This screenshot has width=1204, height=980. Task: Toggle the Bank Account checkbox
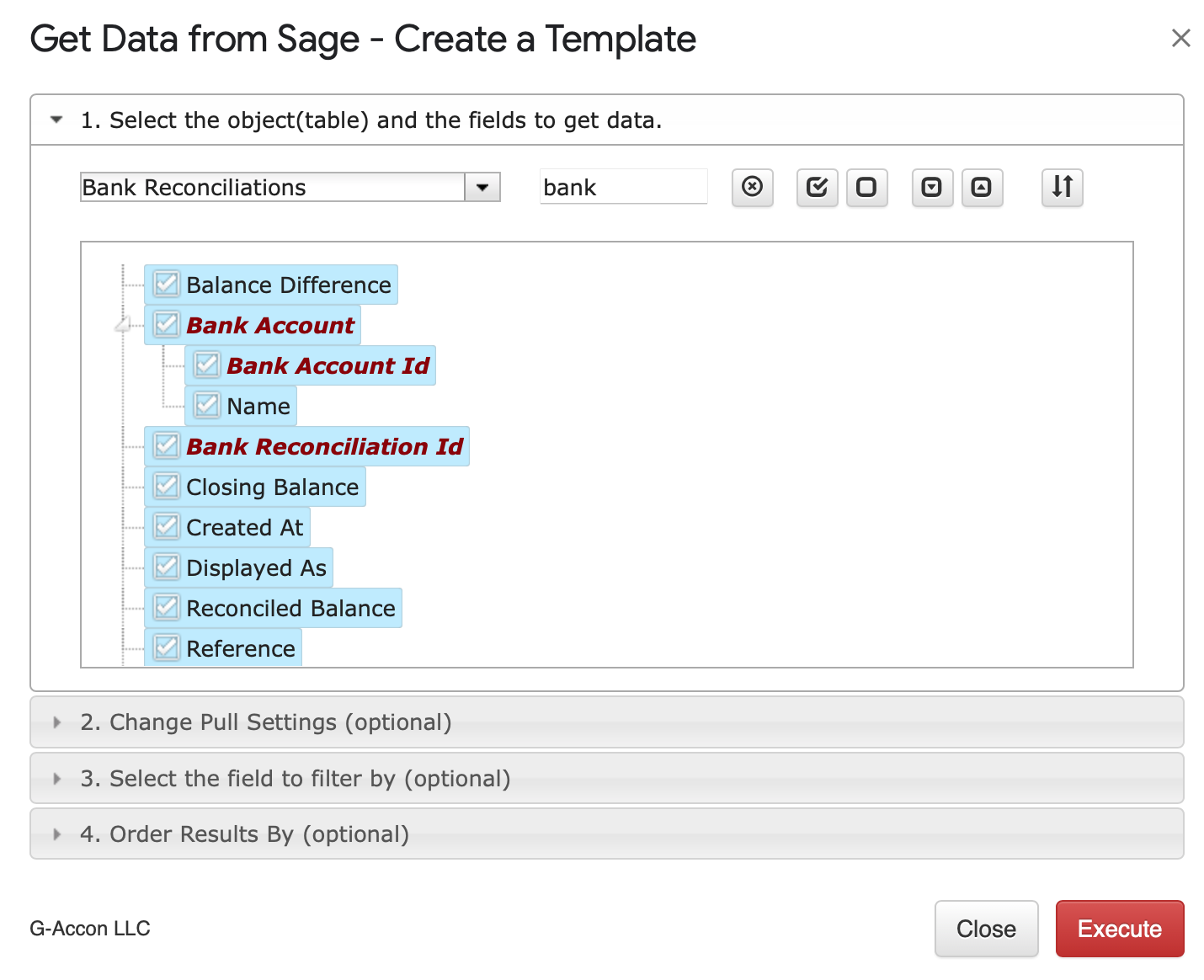coord(167,324)
